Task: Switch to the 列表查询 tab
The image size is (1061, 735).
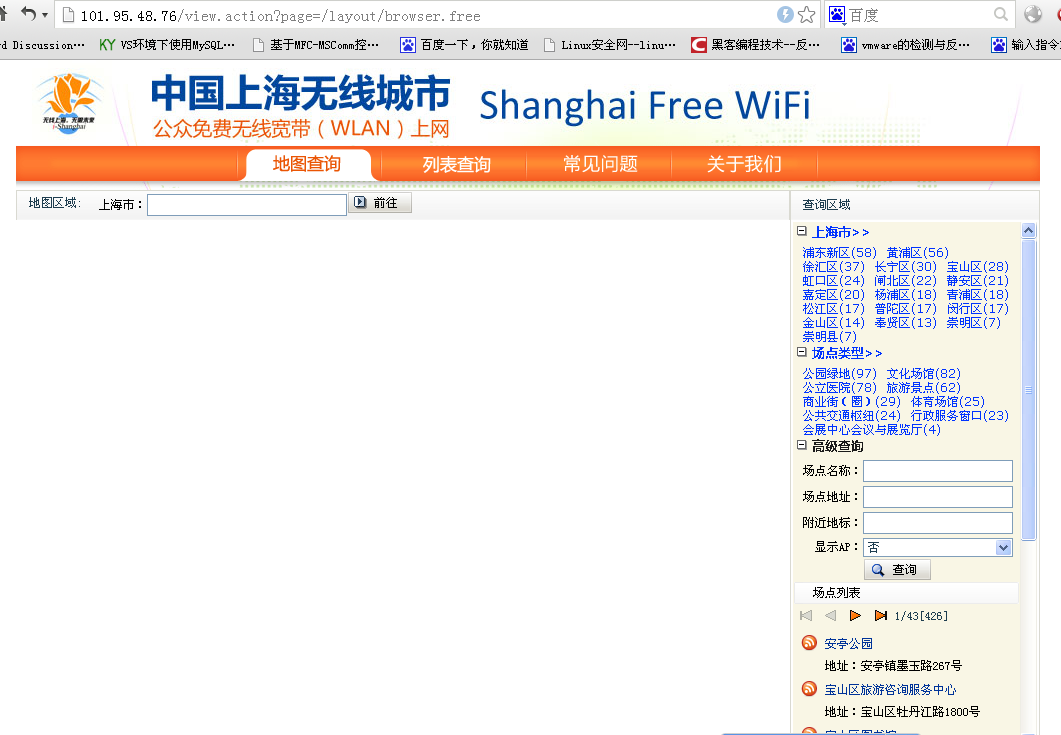Action: (456, 164)
